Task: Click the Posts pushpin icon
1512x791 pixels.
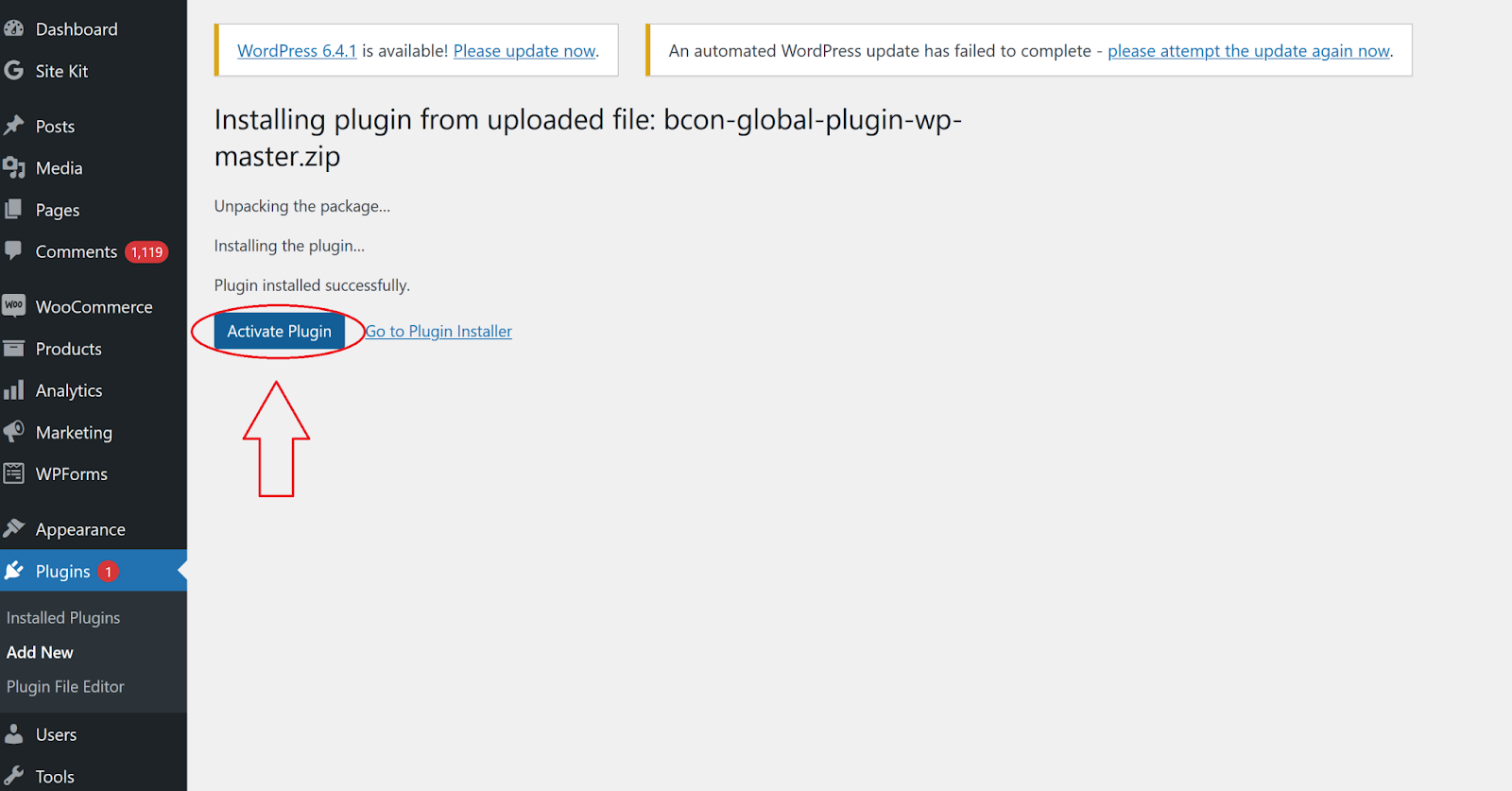Action: [x=14, y=126]
